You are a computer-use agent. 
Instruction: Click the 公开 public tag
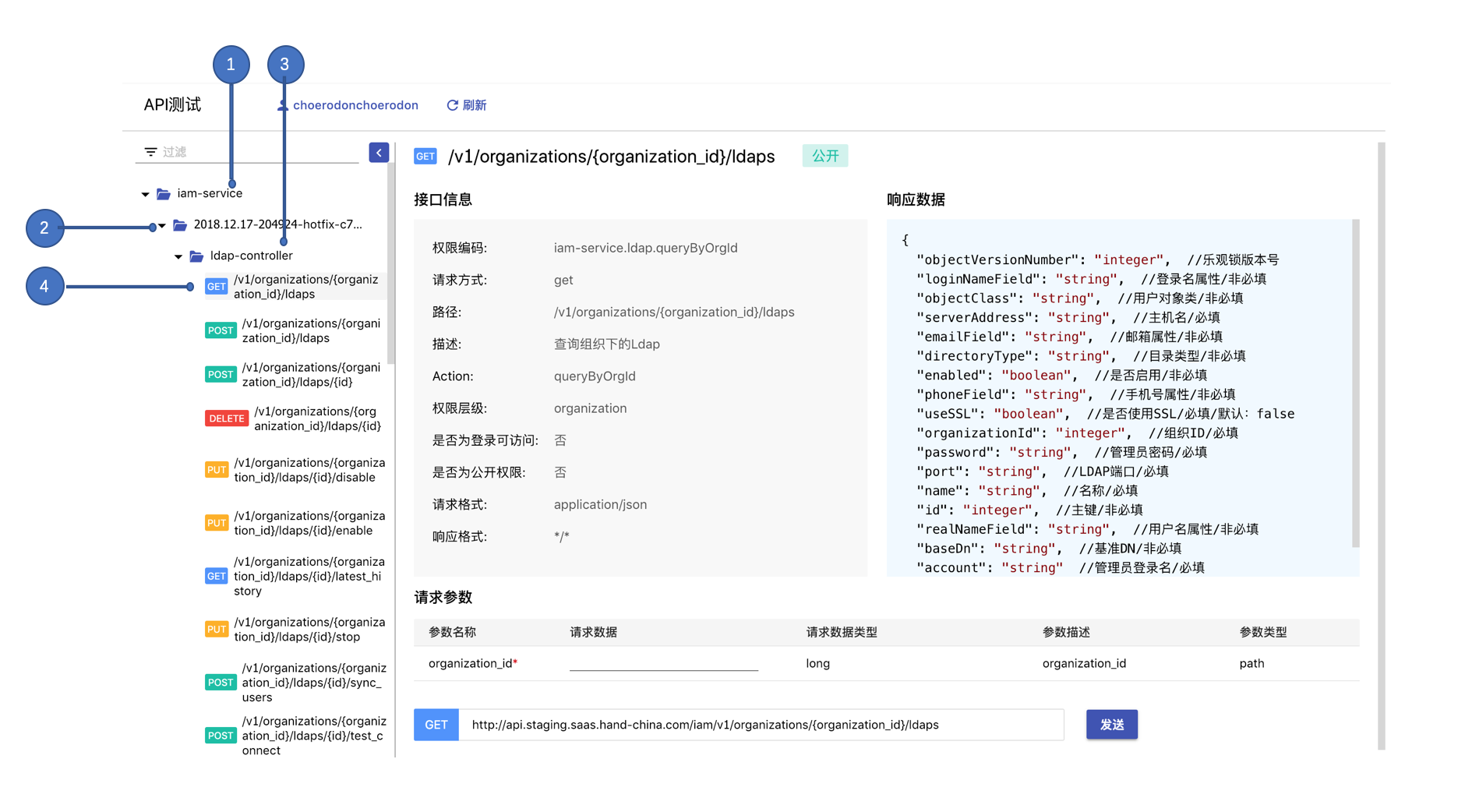825,156
